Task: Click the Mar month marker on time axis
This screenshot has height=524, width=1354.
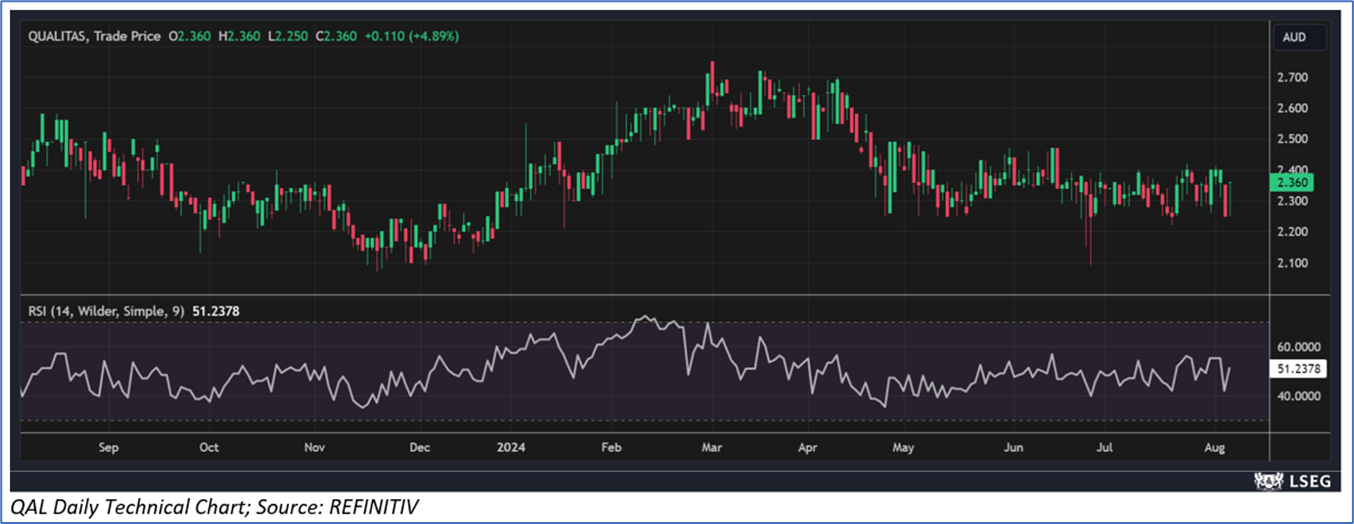Action: coord(711,448)
